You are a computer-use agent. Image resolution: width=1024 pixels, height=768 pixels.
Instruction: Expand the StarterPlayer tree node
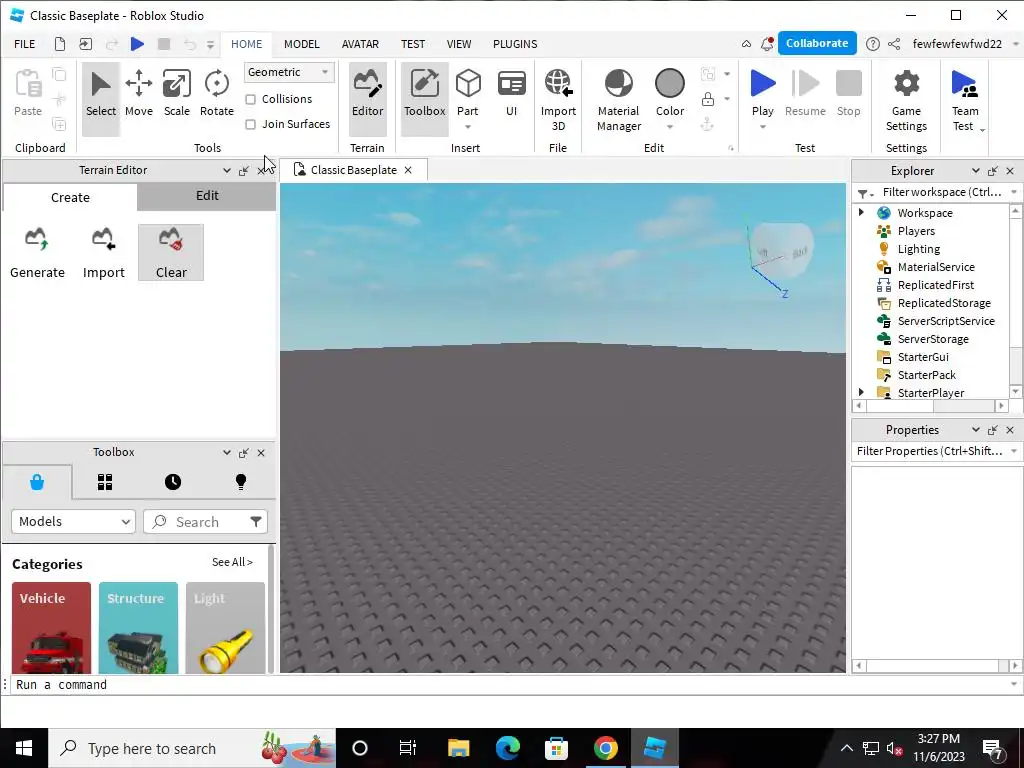(861, 392)
